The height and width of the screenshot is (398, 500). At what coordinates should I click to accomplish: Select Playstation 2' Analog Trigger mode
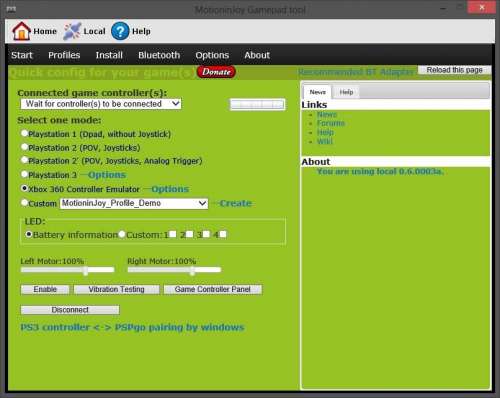(x=24, y=160)
